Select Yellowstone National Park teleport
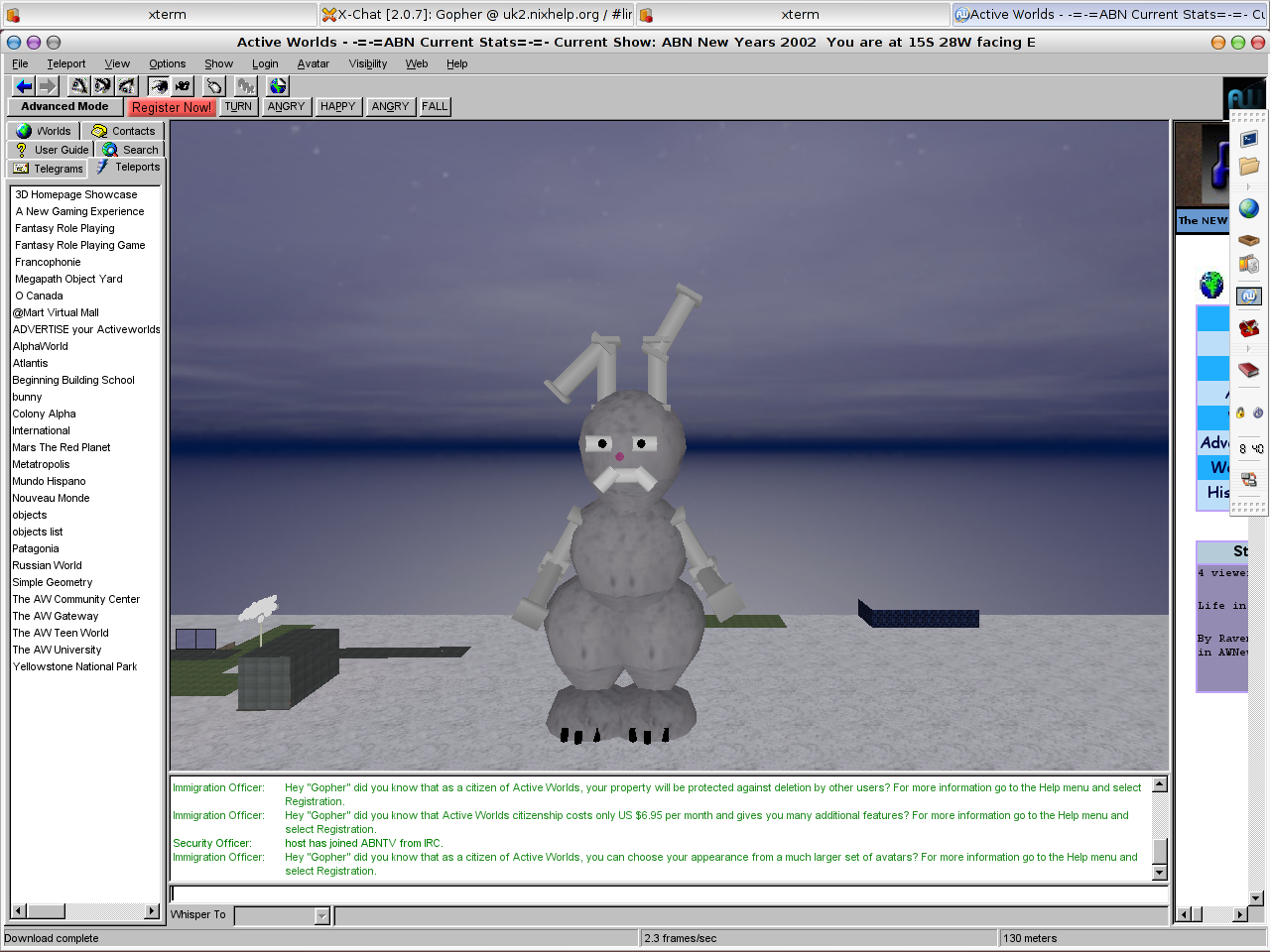1270x952 pixels. (75, 666)
